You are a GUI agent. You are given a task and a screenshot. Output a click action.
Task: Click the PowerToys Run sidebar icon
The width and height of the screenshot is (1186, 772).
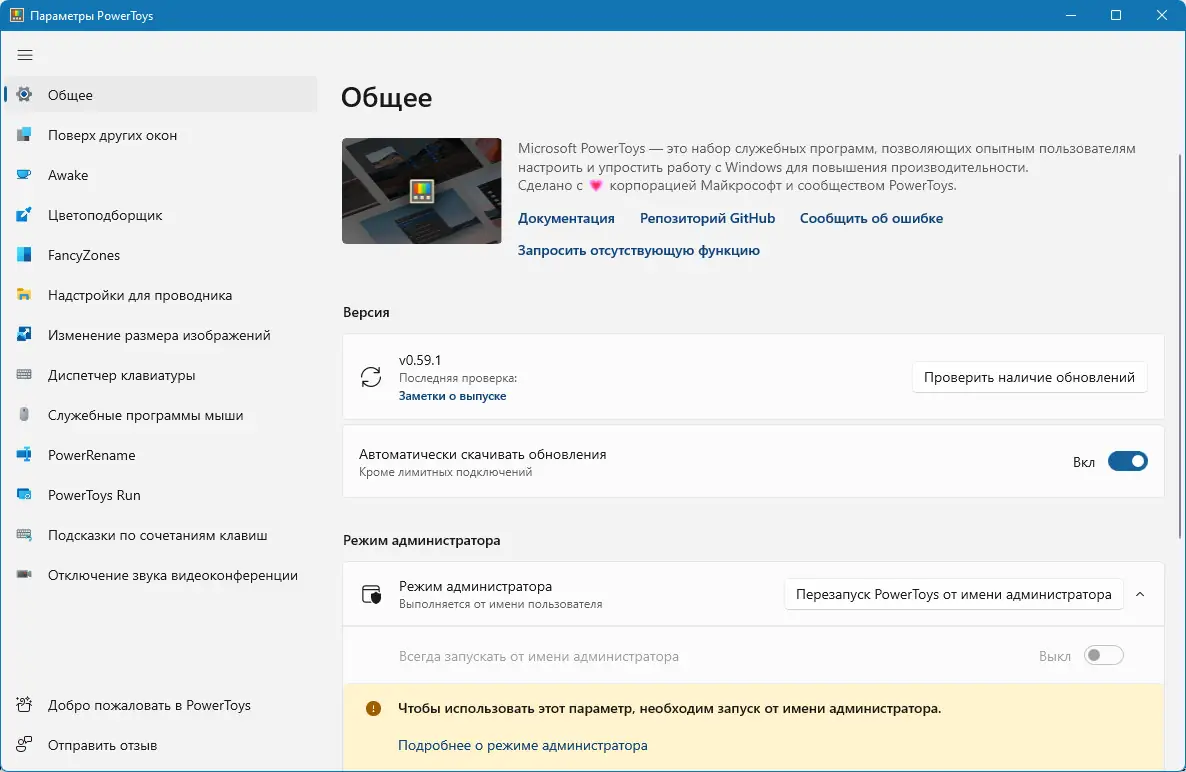click(x=24, y=495)
